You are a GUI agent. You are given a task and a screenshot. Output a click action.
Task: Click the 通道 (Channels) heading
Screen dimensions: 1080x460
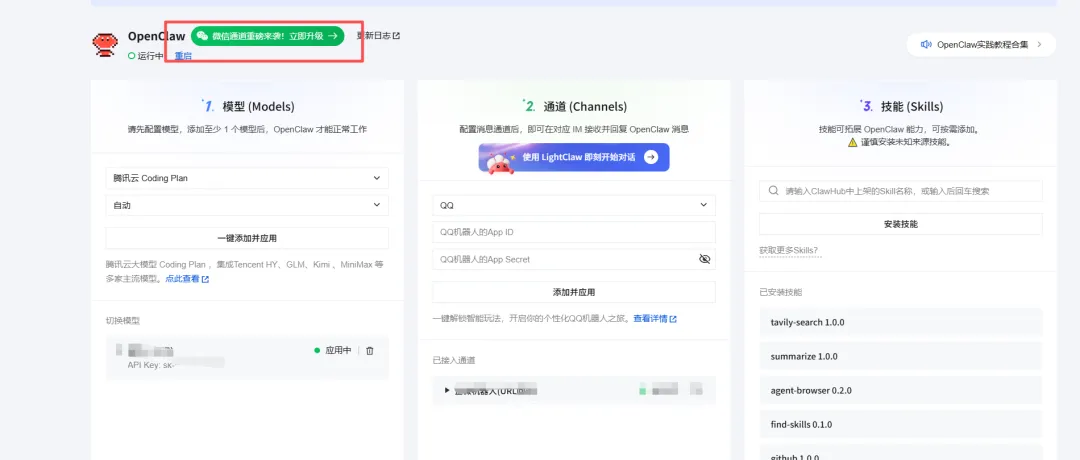(585, 107)
